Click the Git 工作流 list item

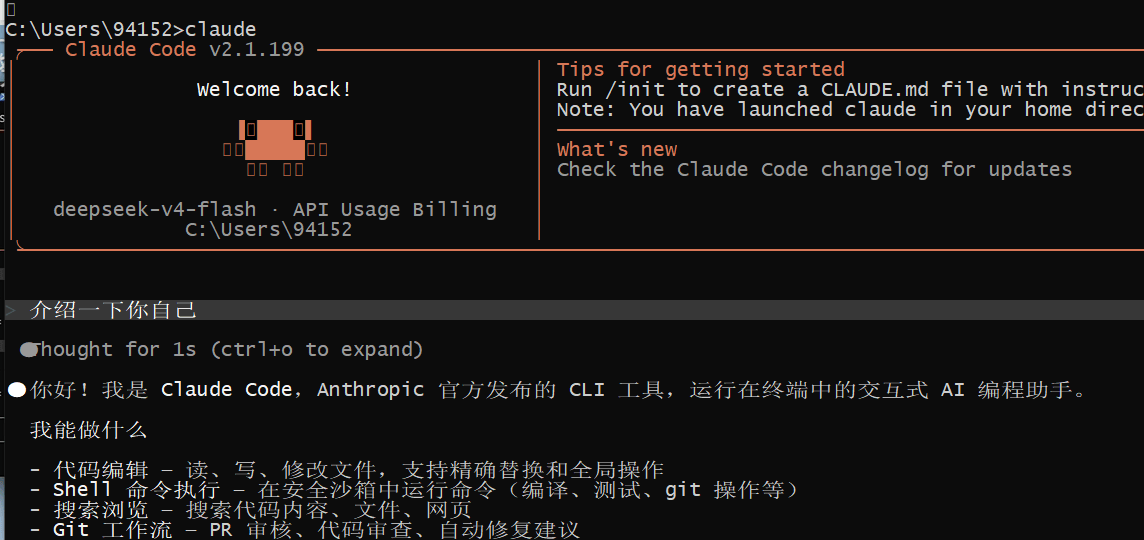305,530
